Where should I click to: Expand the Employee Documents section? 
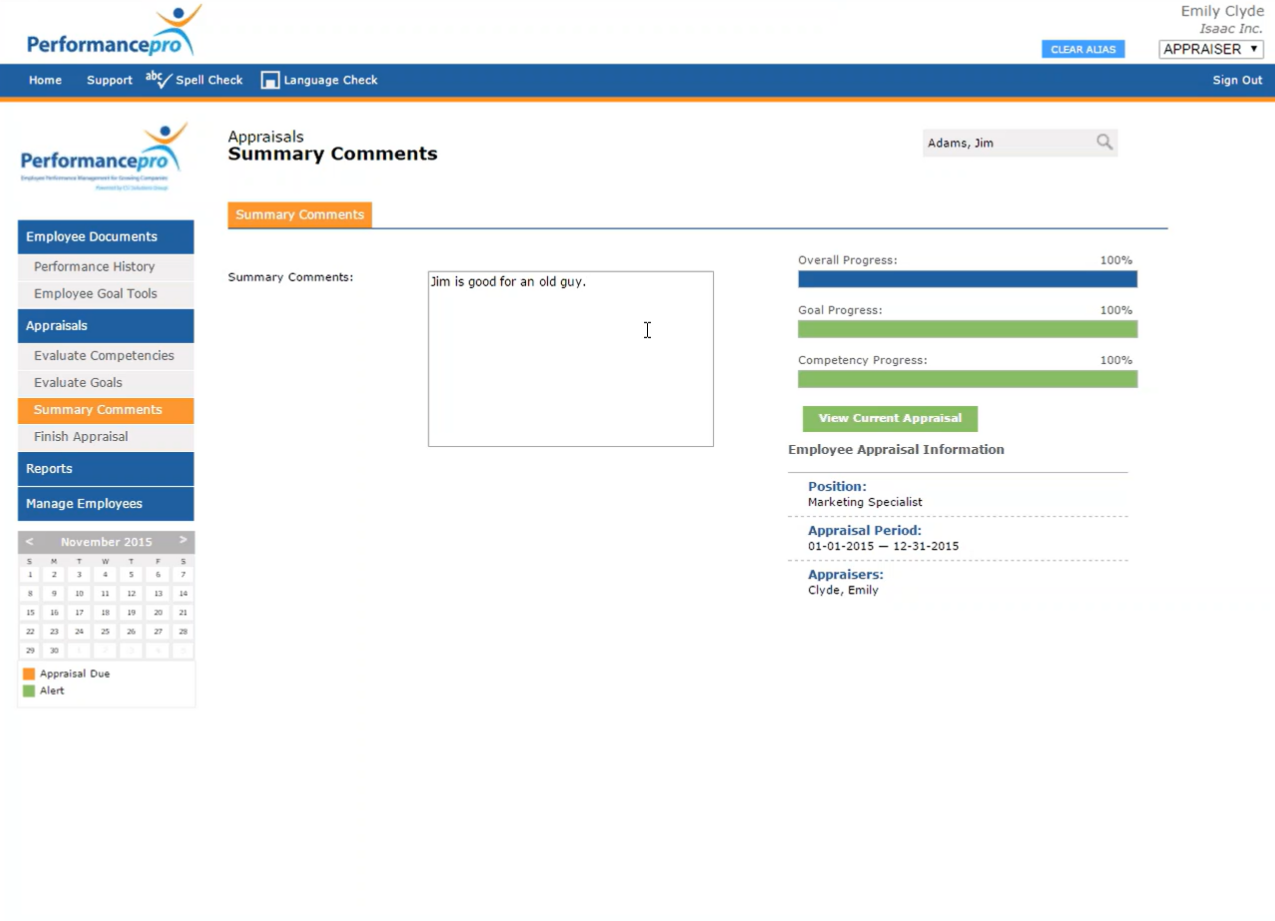click(106, 237)
